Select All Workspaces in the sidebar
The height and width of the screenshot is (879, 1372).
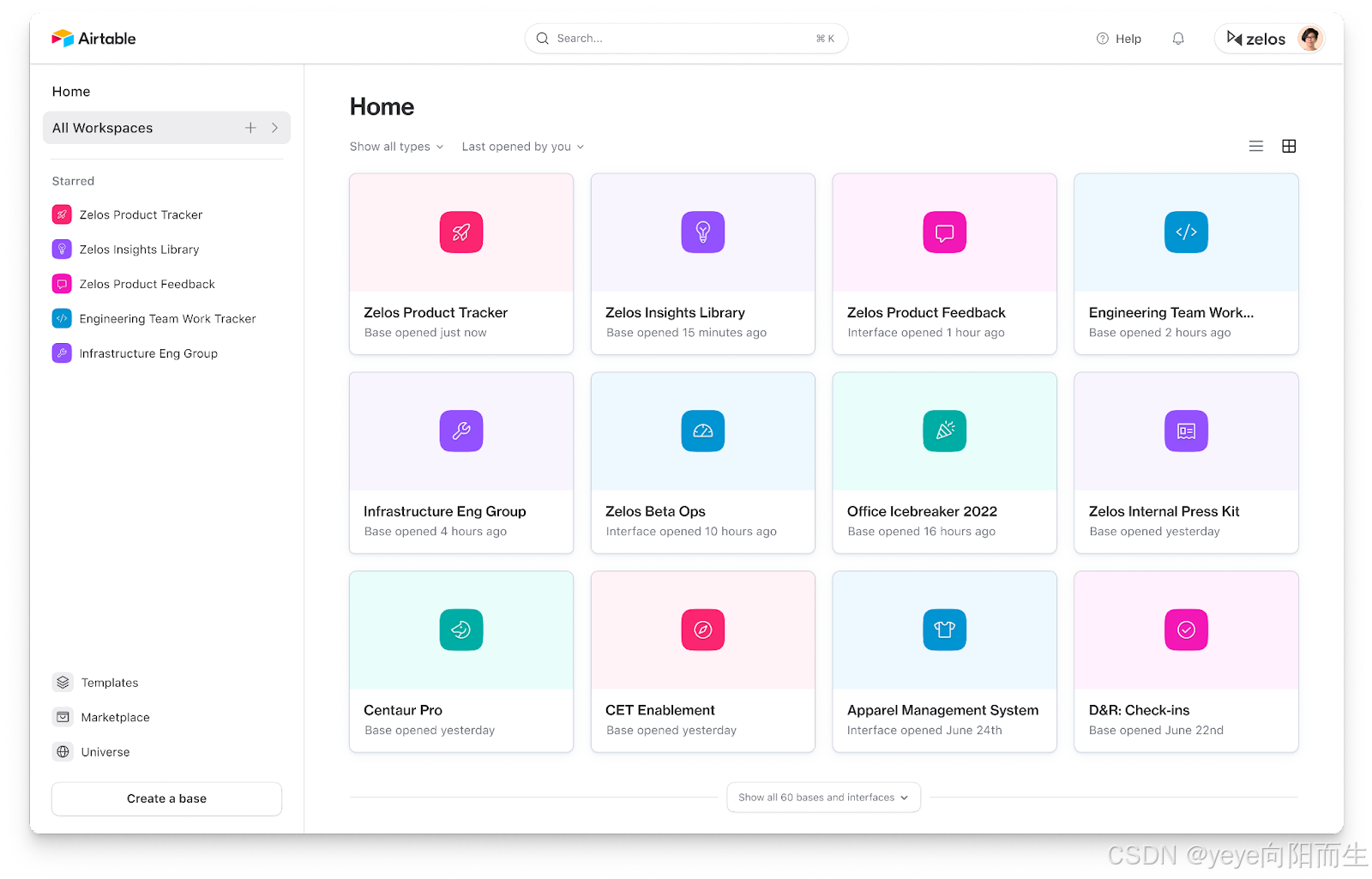coord(166,128)
